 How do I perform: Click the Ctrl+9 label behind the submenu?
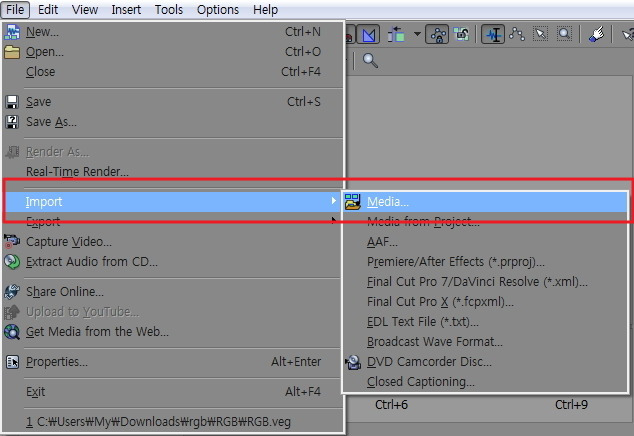coord(571,404)
